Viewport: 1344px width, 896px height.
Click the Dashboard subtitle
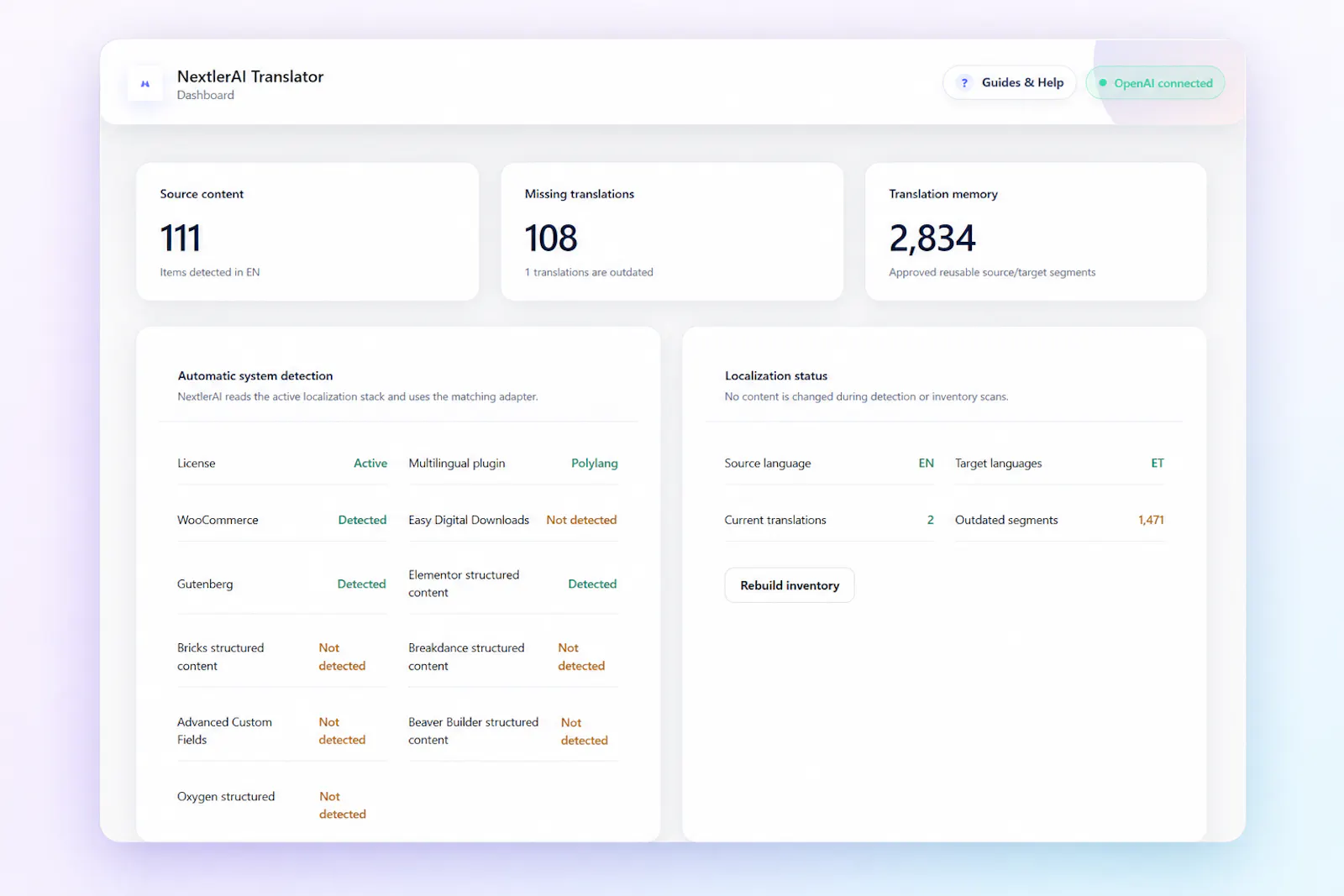point(206,95)
